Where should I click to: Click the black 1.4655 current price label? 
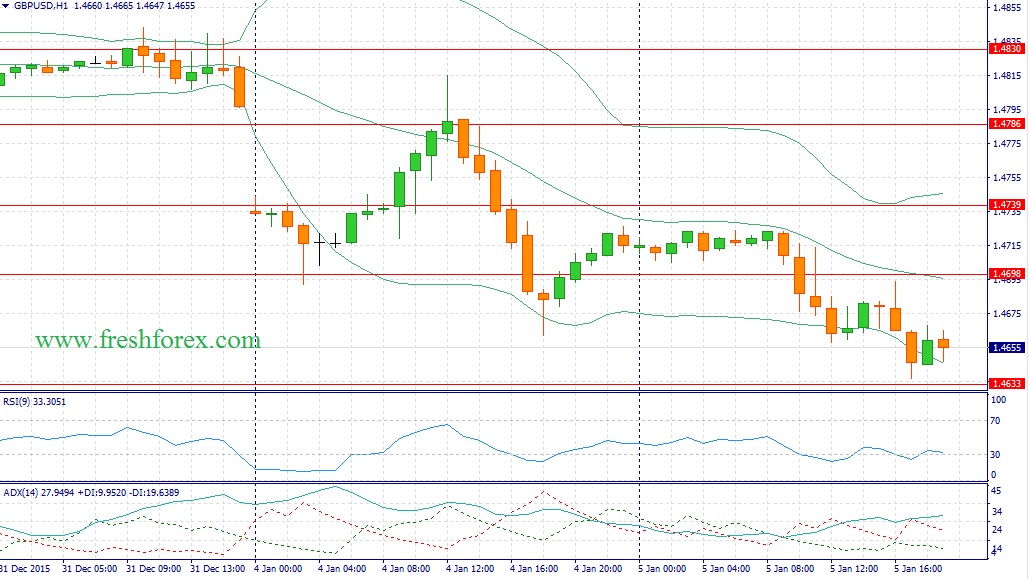point(1005,348)
